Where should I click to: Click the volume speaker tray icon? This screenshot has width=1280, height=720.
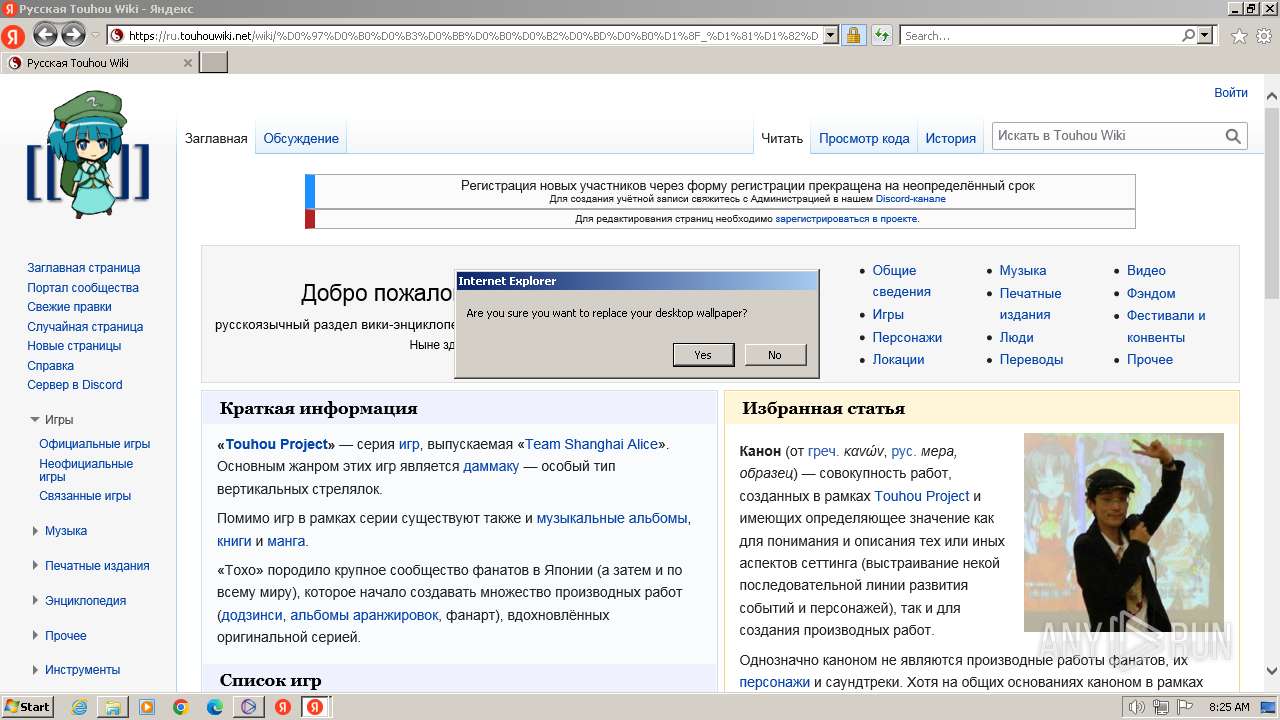click(x=1138, y=707)
